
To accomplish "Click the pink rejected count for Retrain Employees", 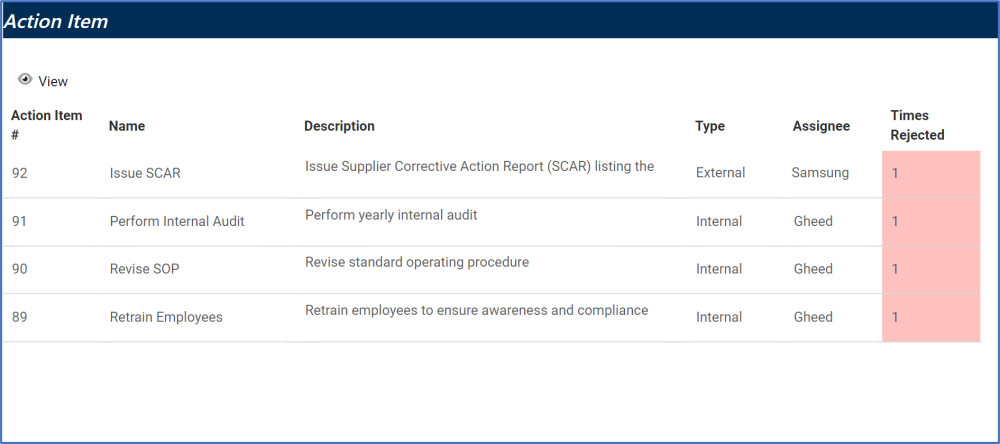I will [930, 317].
